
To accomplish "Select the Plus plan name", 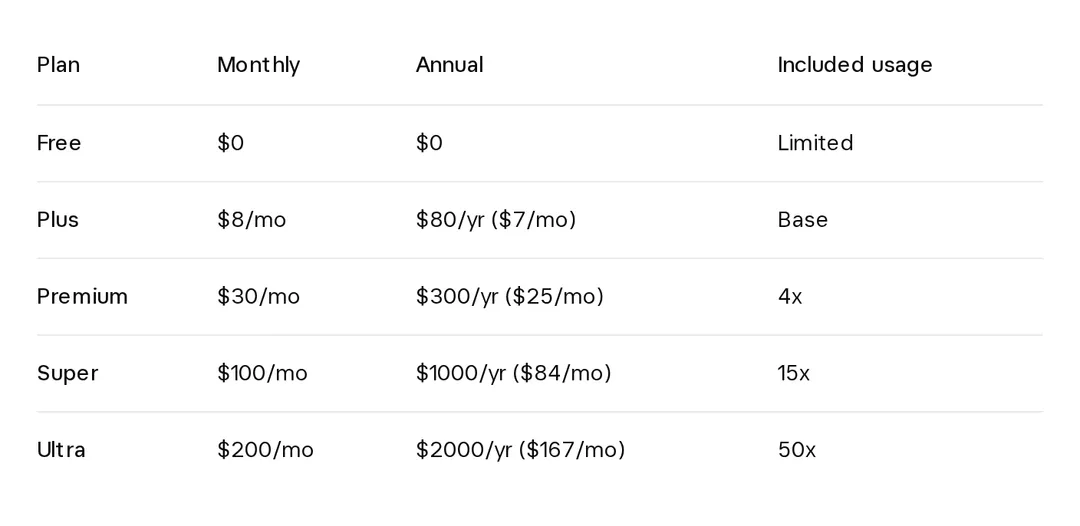I will [58, 220].
